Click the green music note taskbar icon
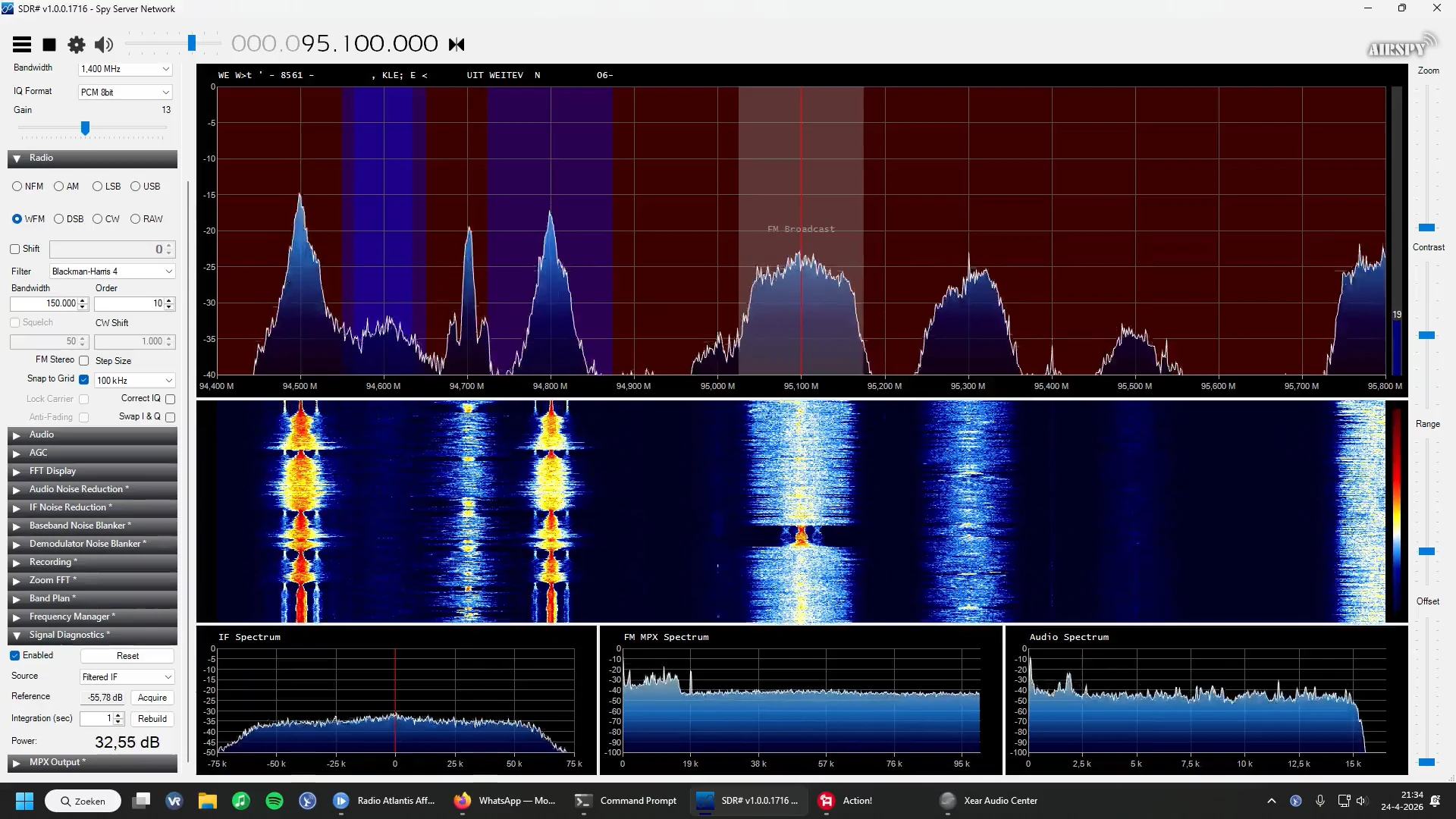1456x819 pixels. pos(240,801)
